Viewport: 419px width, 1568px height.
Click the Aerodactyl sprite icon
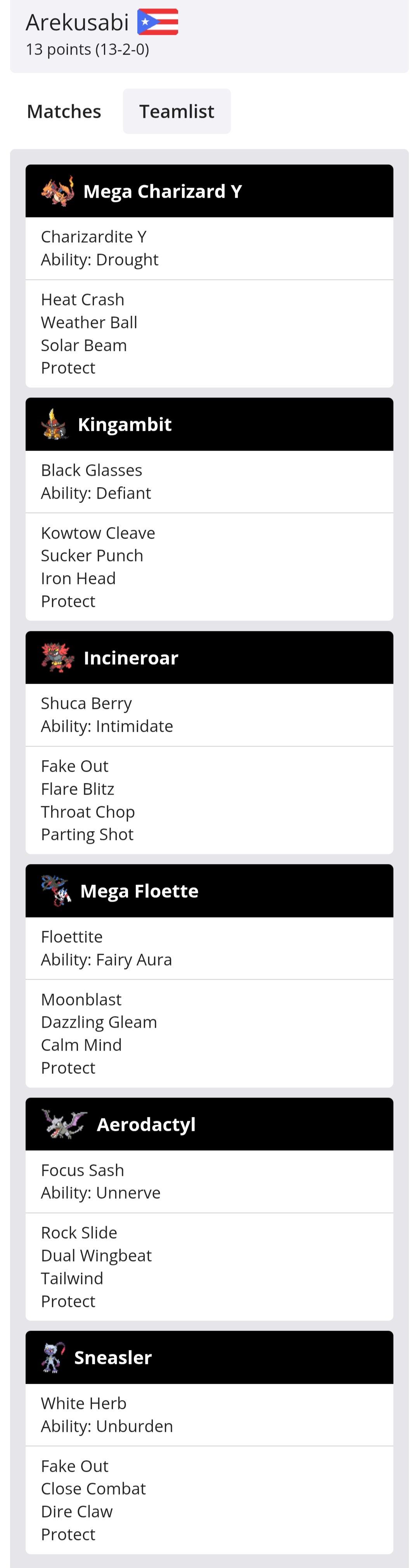click(64, 1124)
